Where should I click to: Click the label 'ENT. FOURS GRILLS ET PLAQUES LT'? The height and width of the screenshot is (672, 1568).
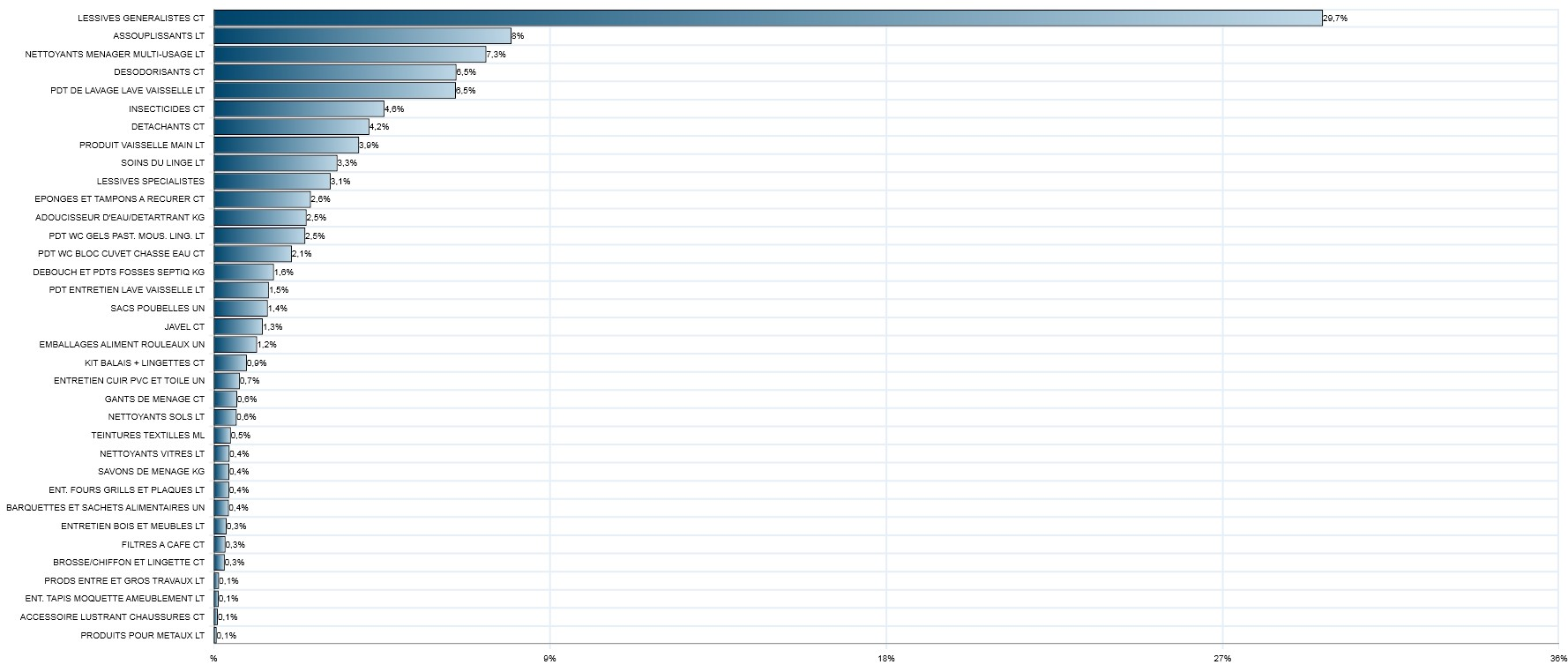(127, 489)
